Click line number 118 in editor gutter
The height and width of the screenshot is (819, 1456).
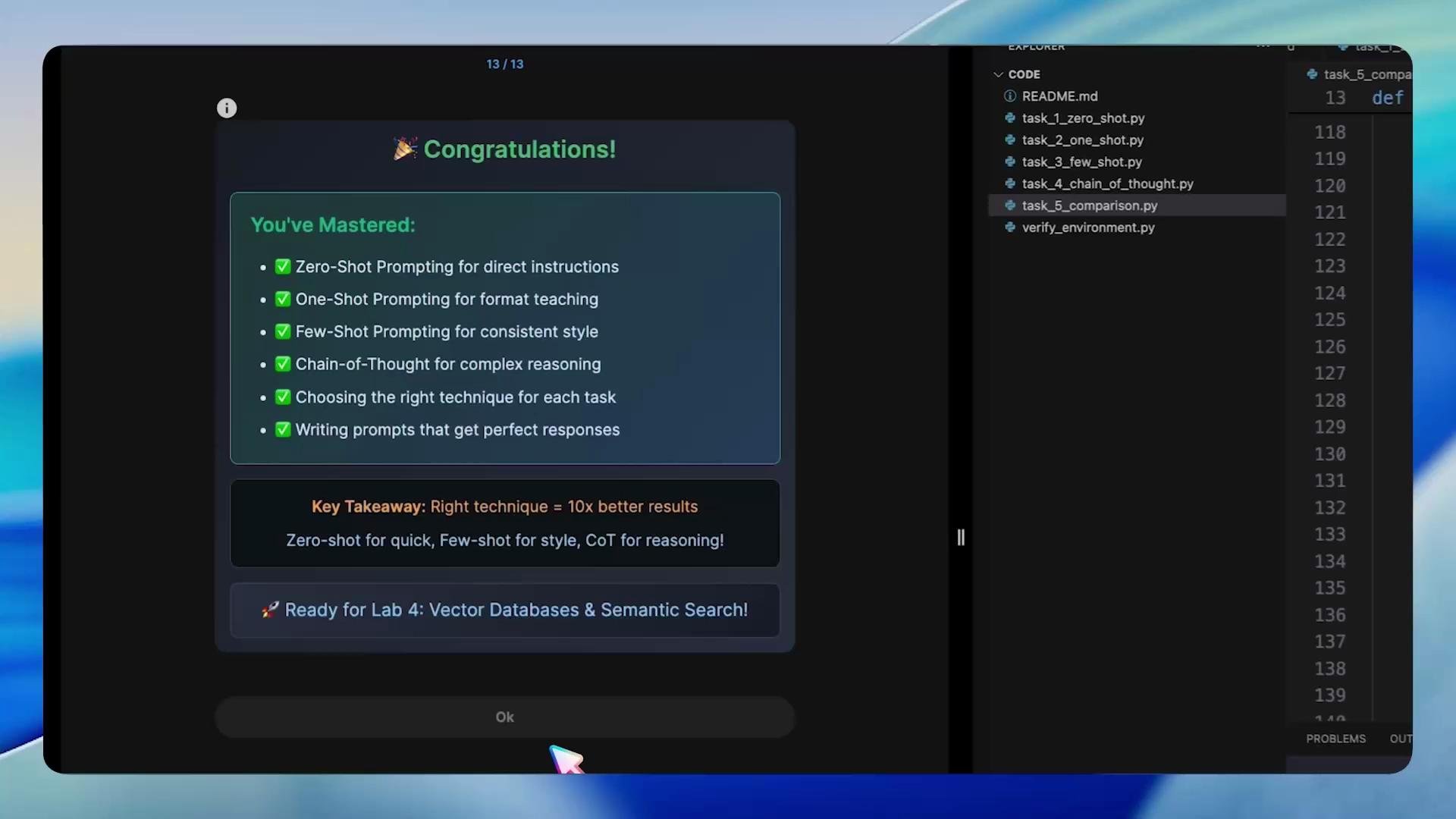pyautogui.click(x=1330, y=133)
